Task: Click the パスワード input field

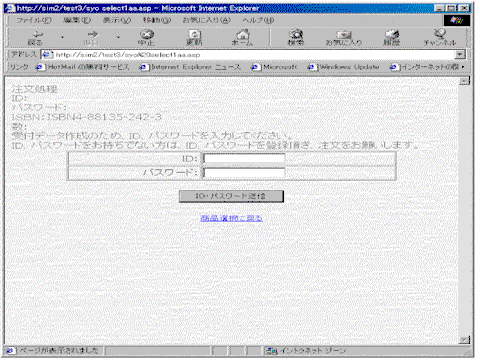Action: (244, 173)
